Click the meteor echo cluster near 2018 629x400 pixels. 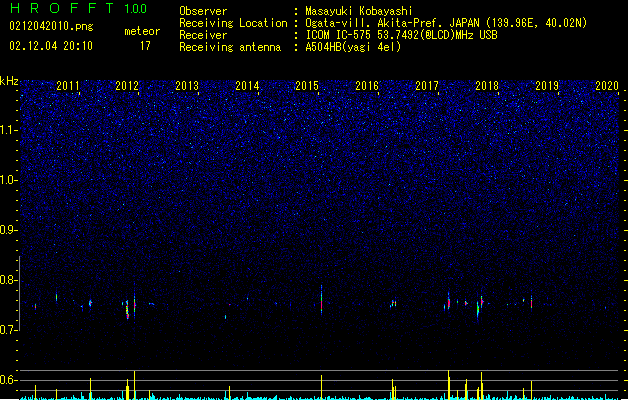click(480, 307)
